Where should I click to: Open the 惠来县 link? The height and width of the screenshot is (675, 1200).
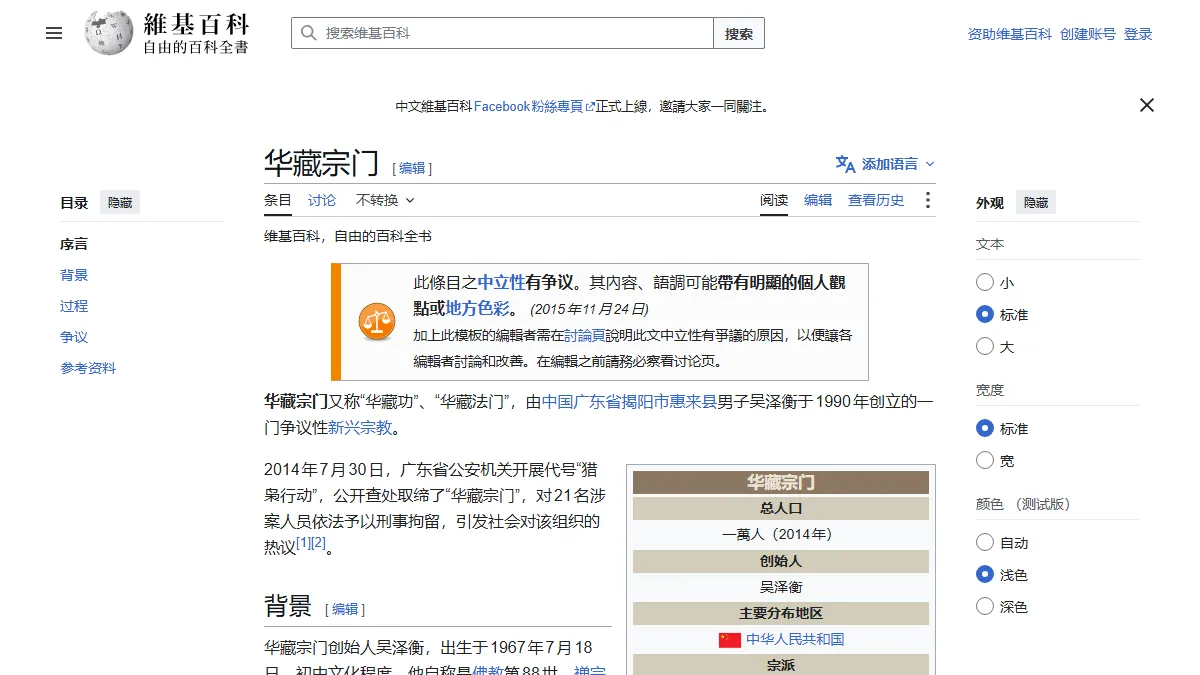(693, 402)
